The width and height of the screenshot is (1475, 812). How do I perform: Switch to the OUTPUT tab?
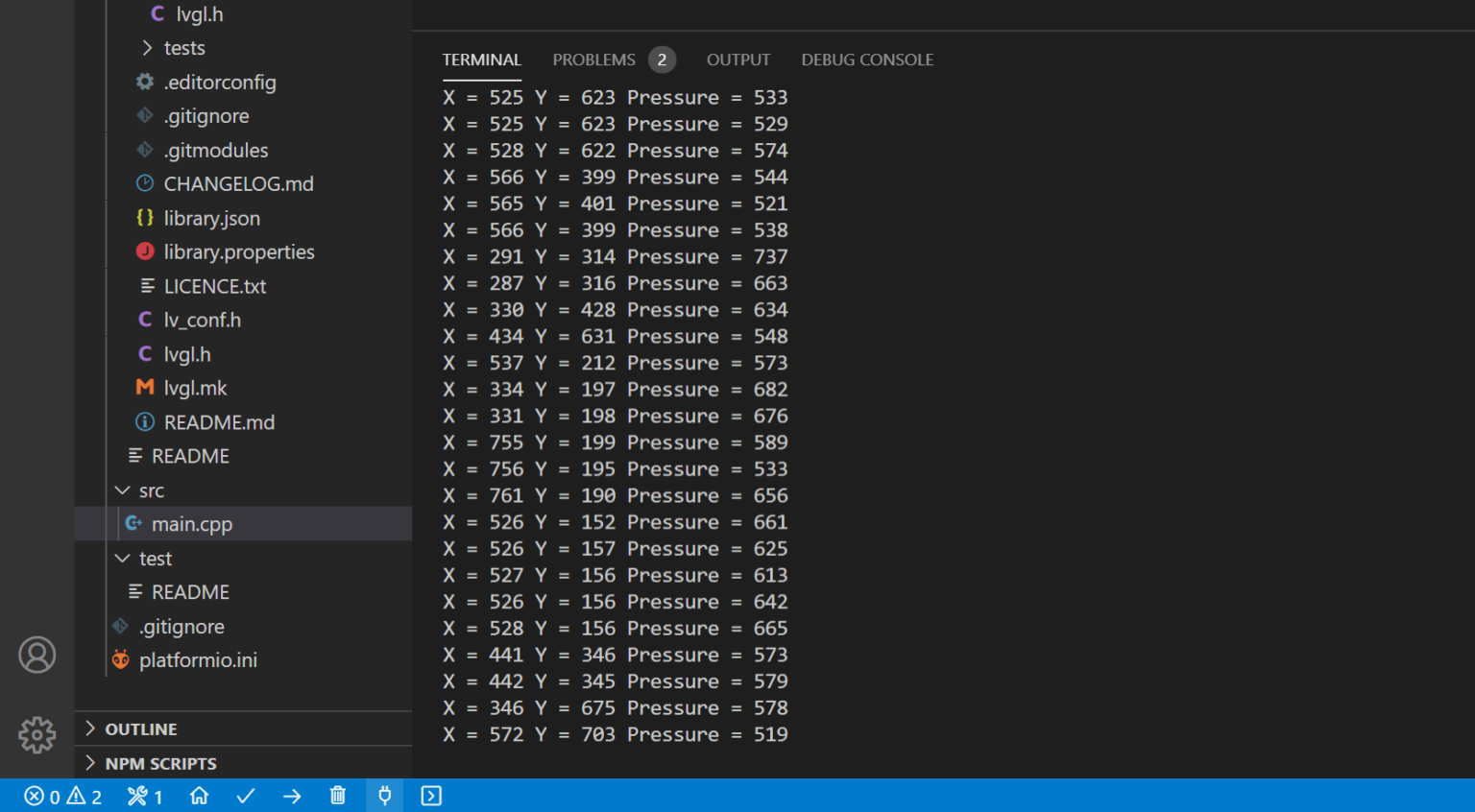click(737, 60)
